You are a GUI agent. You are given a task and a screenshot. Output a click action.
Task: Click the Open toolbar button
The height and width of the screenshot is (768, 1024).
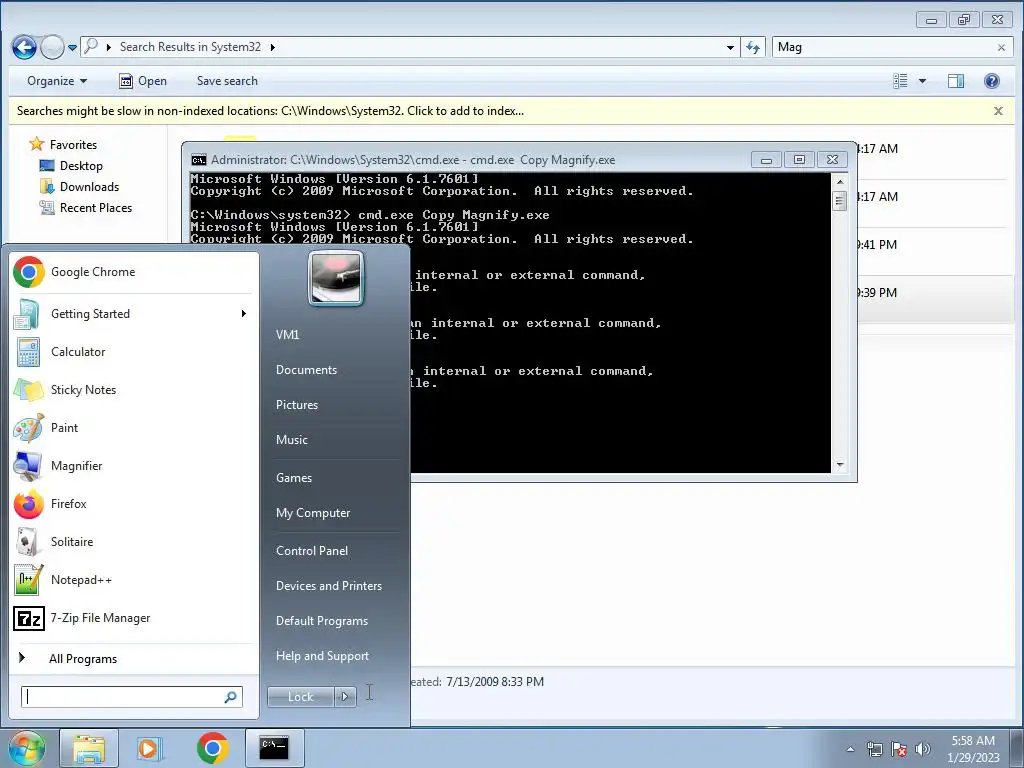point(143,81)
